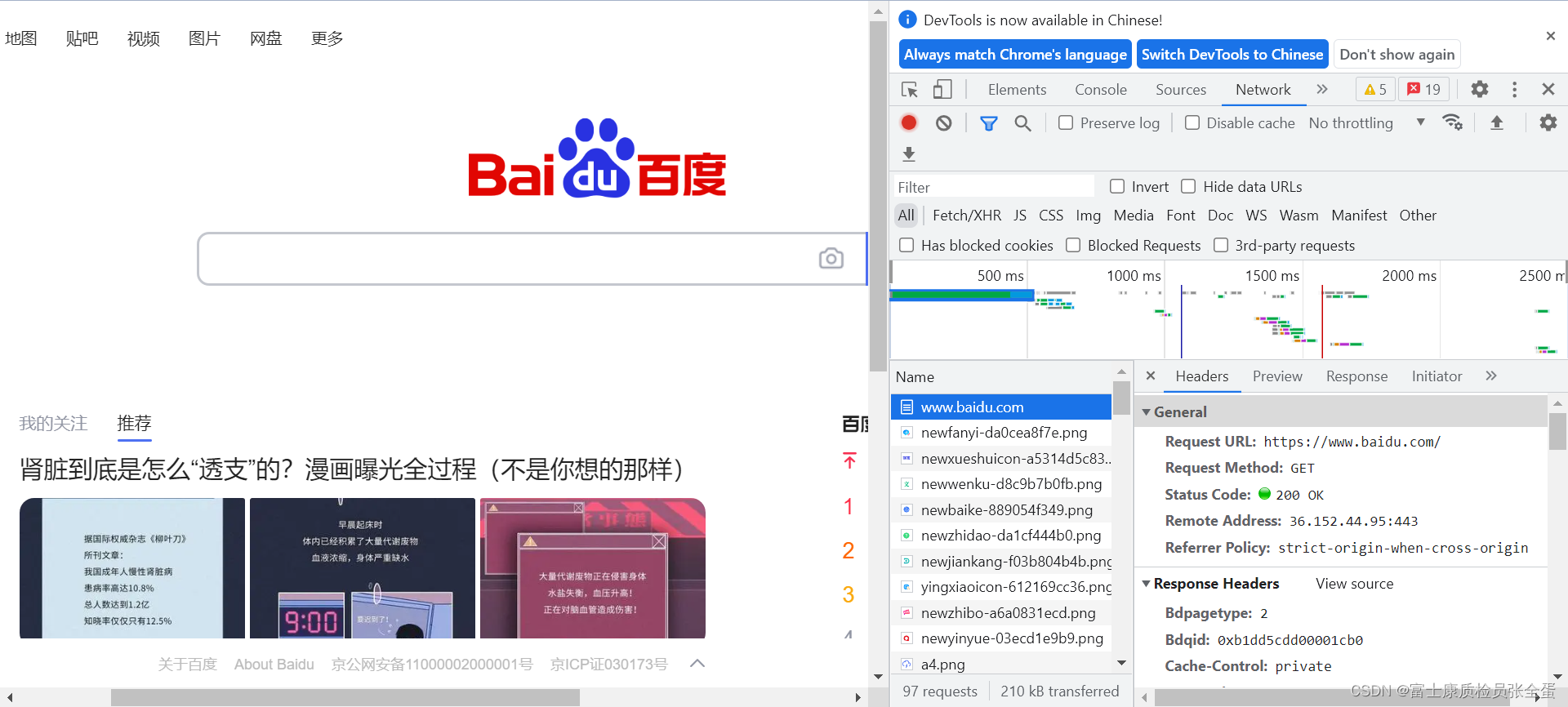Open the 贴吧 link in Baidu nav
This screenshot has width=1568, height=707.
tap(82, 38)
